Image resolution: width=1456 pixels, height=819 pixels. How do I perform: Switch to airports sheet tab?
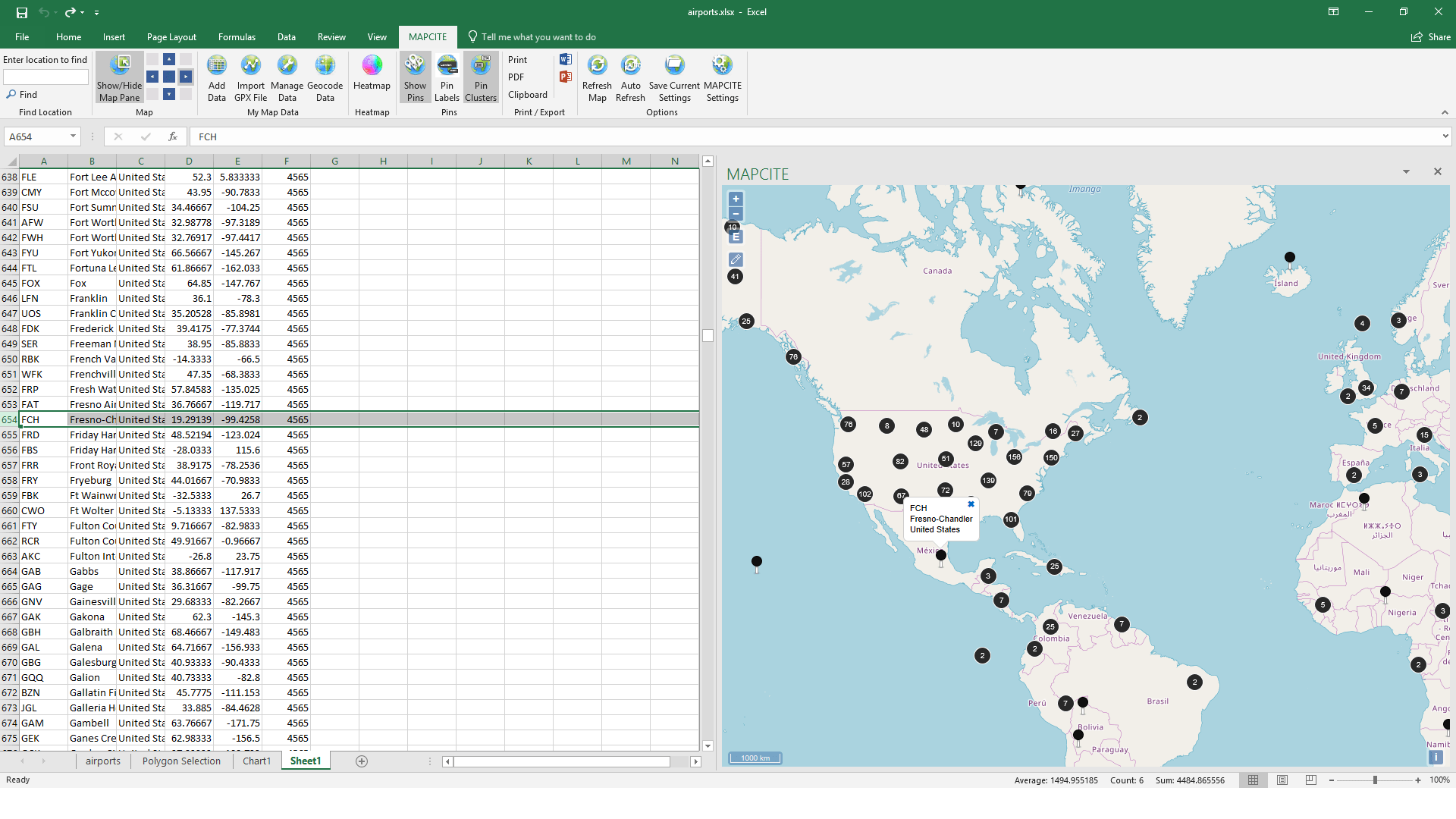102,761
